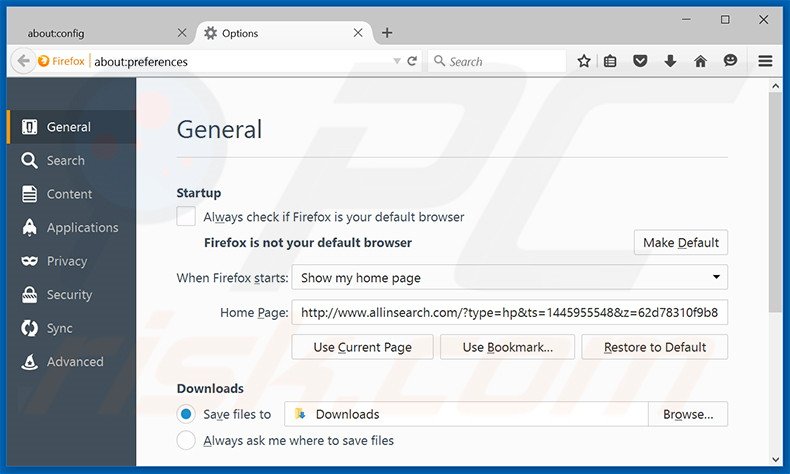Click into the Home Page URL field
Image resolution: width=790 pixels, height=474 pixels.
[509, 312]
